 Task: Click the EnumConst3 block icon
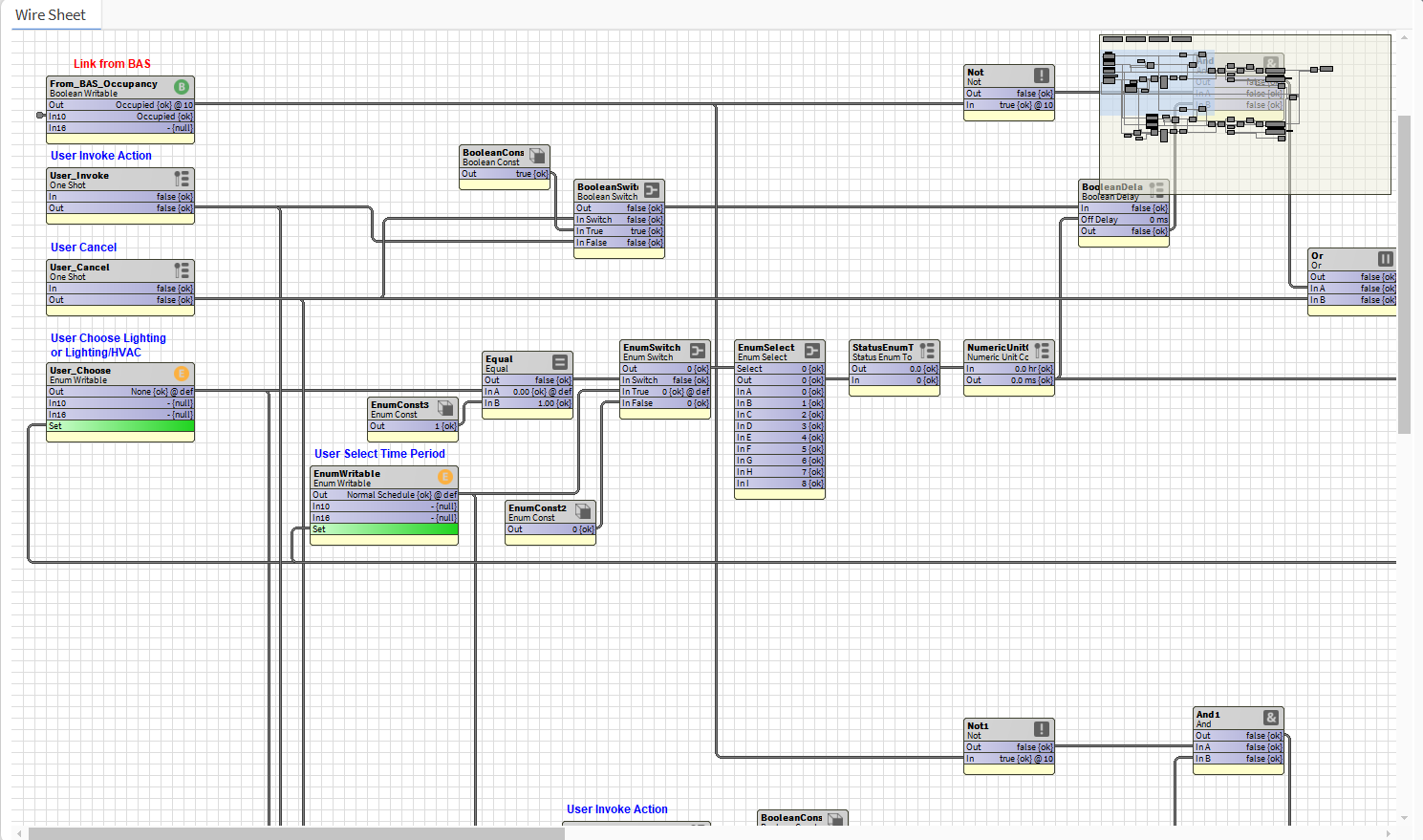click(x=445, y=408)
